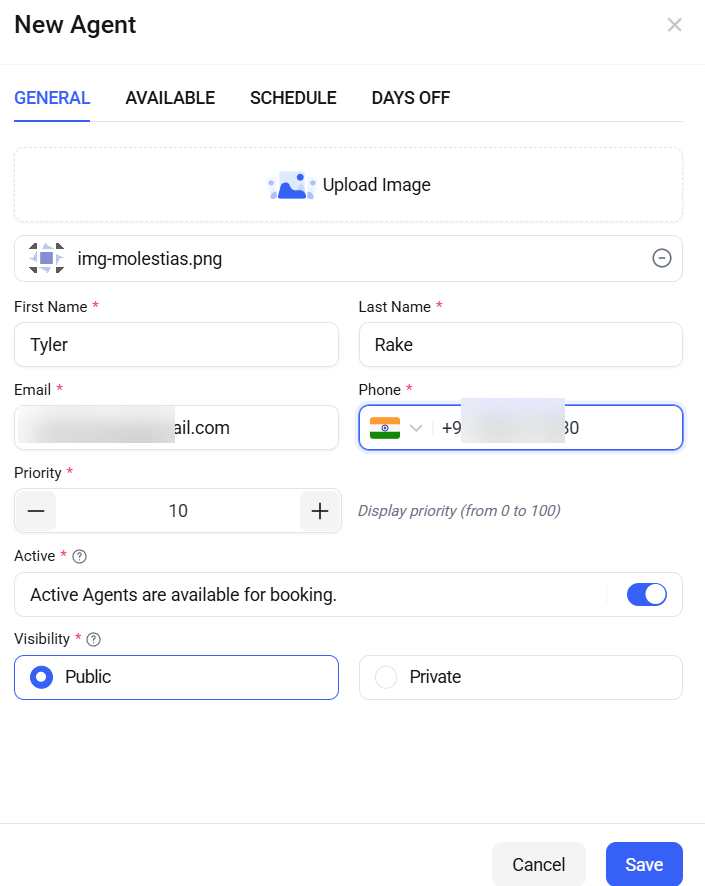The width and height of the screenshot is (705, 886).
Task: Expand the phone country code dropdown
Action: tap(416, 428)
